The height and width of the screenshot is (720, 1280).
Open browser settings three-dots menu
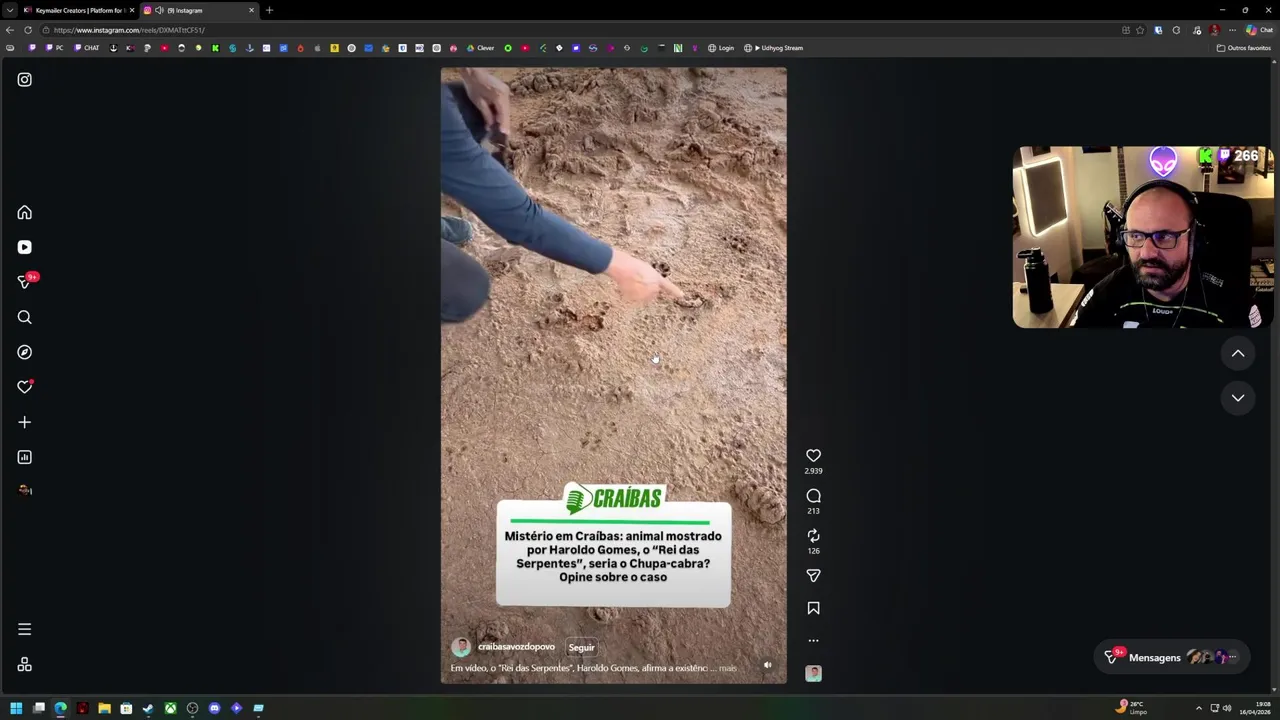pos(1232,30)
